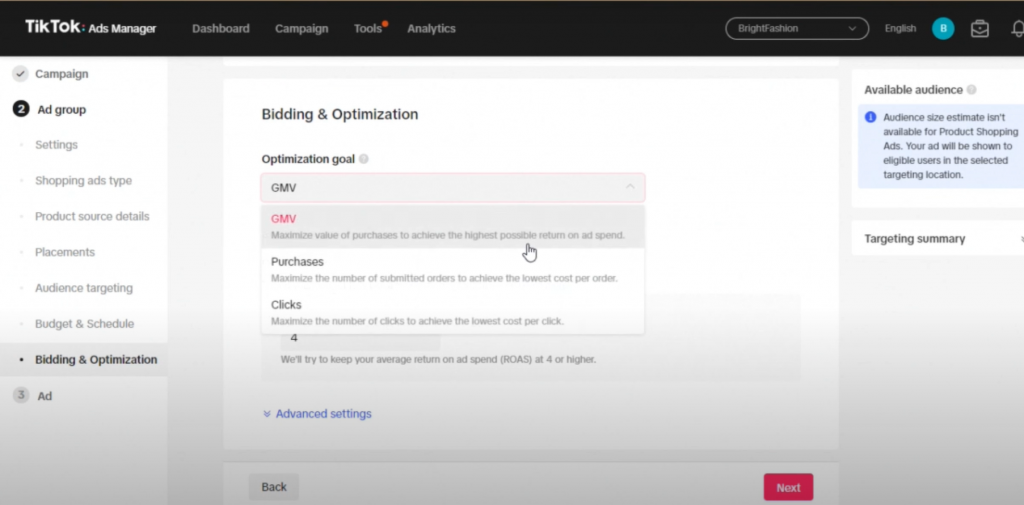Click the Campaign step checkmark icon
This screenshot has height=505, width=1024.
(x=20, y=74)
